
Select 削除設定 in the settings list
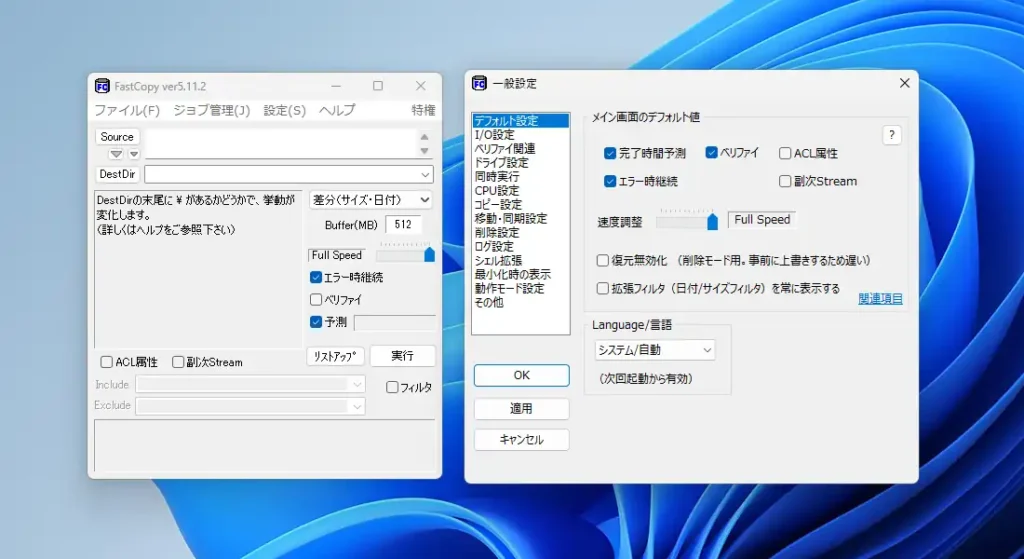click(x=520, y=232)
